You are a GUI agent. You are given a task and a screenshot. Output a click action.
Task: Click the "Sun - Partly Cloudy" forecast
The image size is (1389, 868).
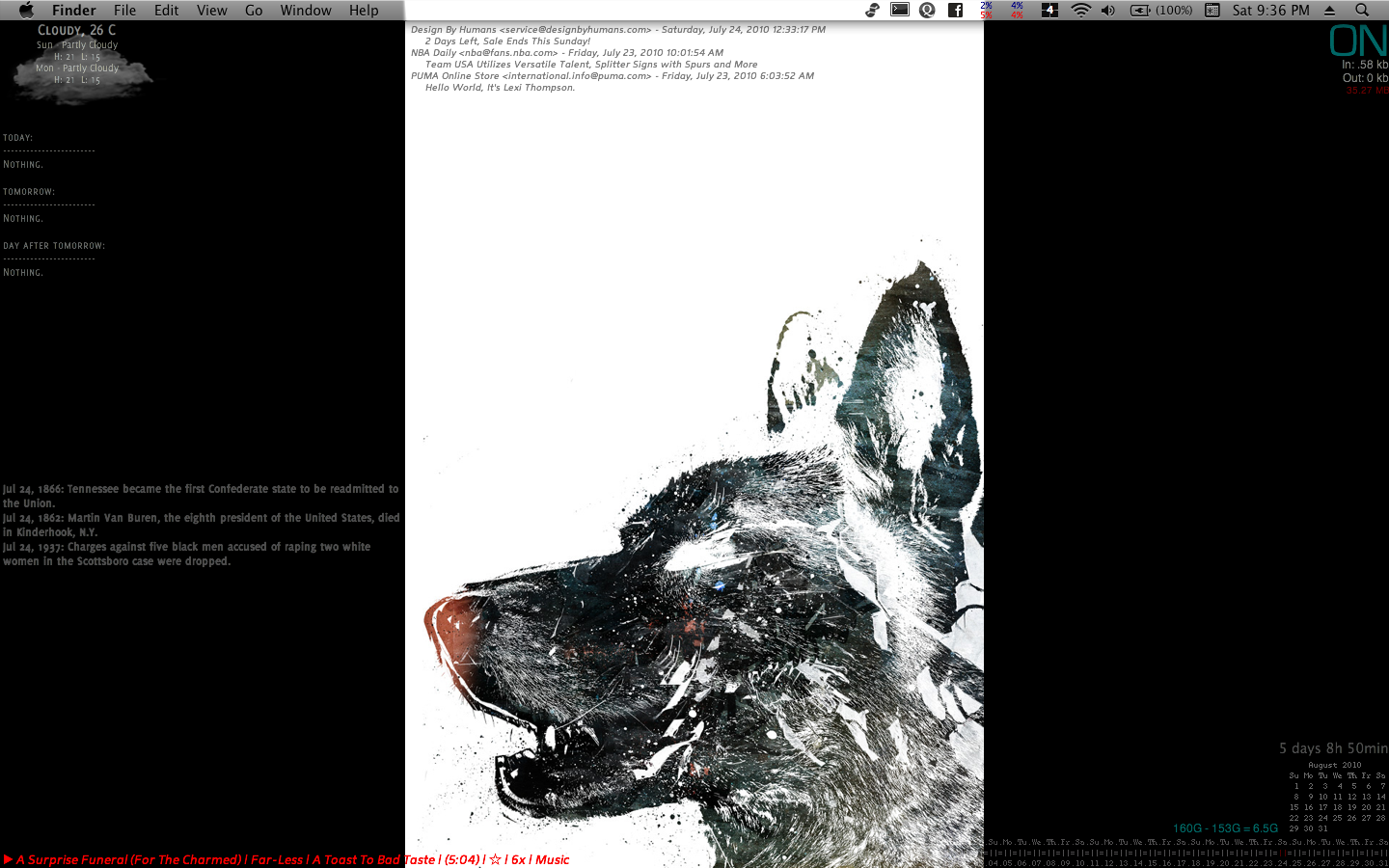[77, 45]
